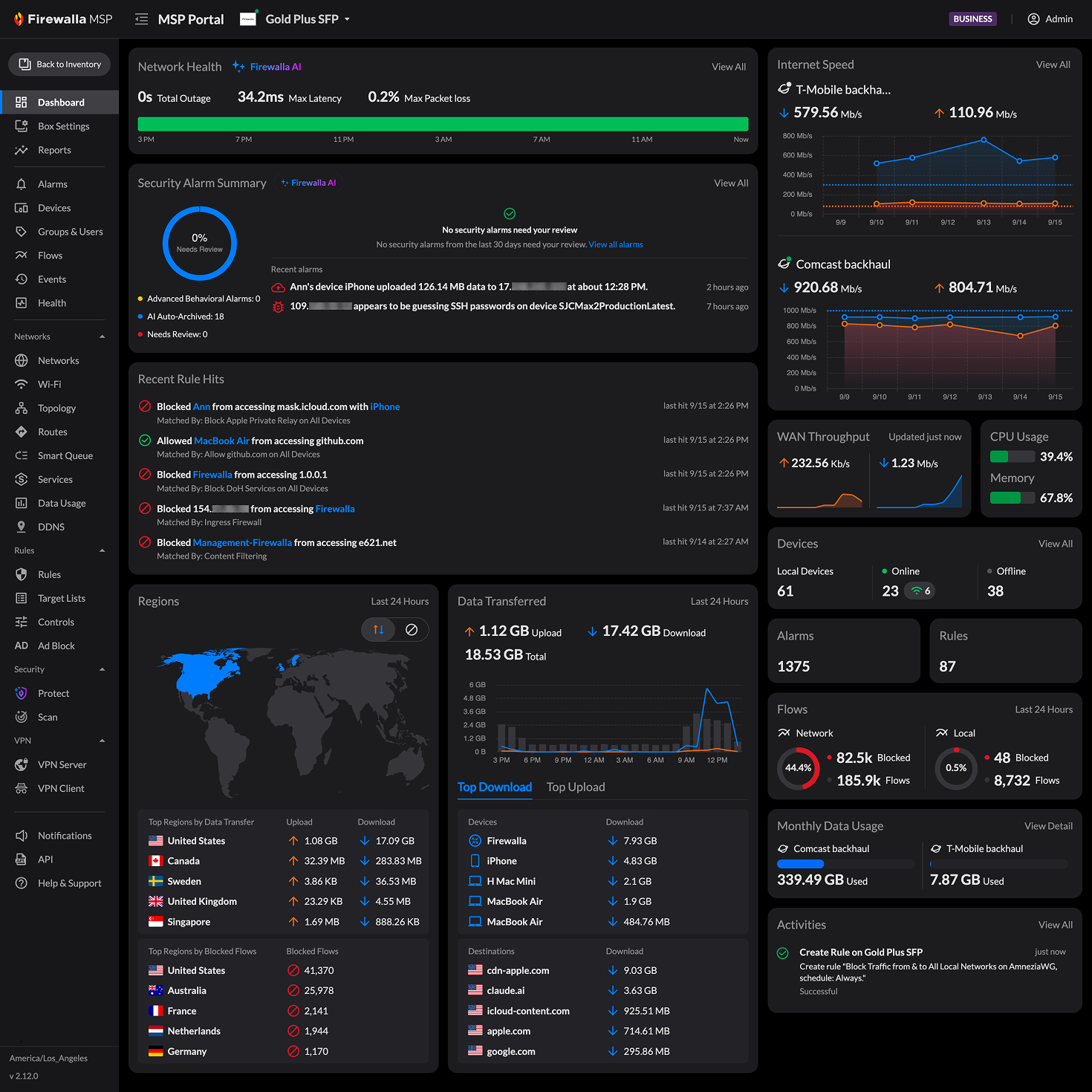The height and width of the screenshot is (1092, 1092).
Task: Collapse the Security sidebar section
Action: [102, 669]
